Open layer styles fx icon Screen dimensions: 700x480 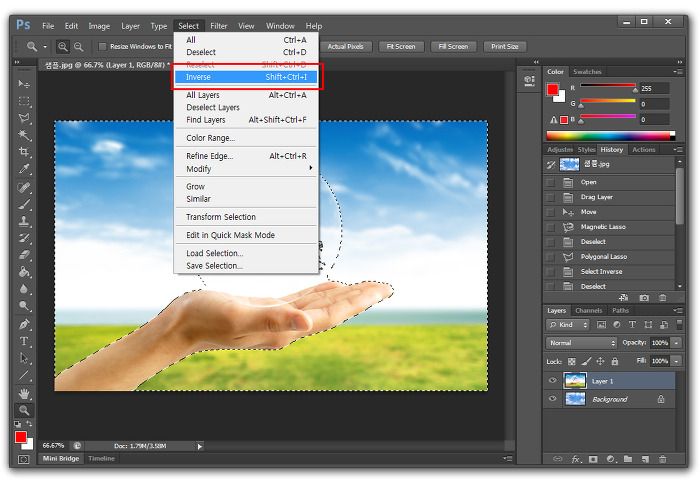coord(576,459)
